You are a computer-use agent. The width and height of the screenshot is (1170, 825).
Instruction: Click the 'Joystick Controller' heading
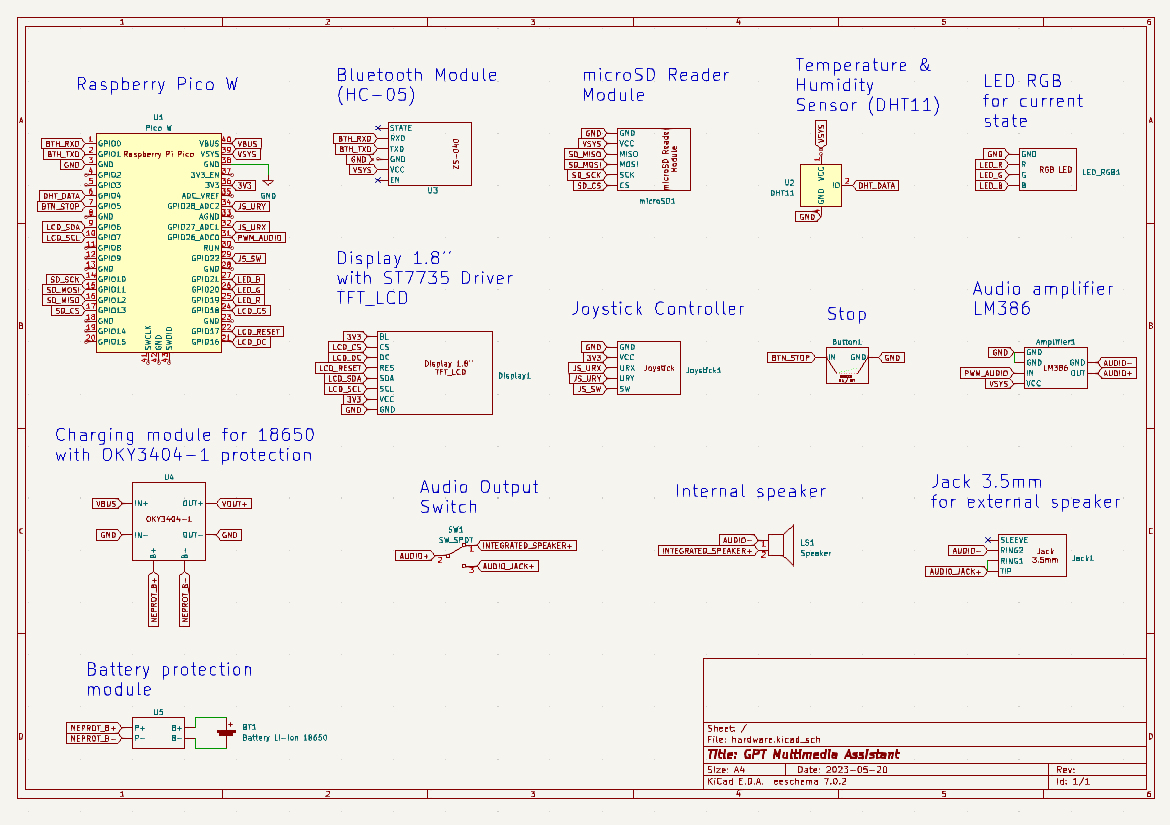658,309
